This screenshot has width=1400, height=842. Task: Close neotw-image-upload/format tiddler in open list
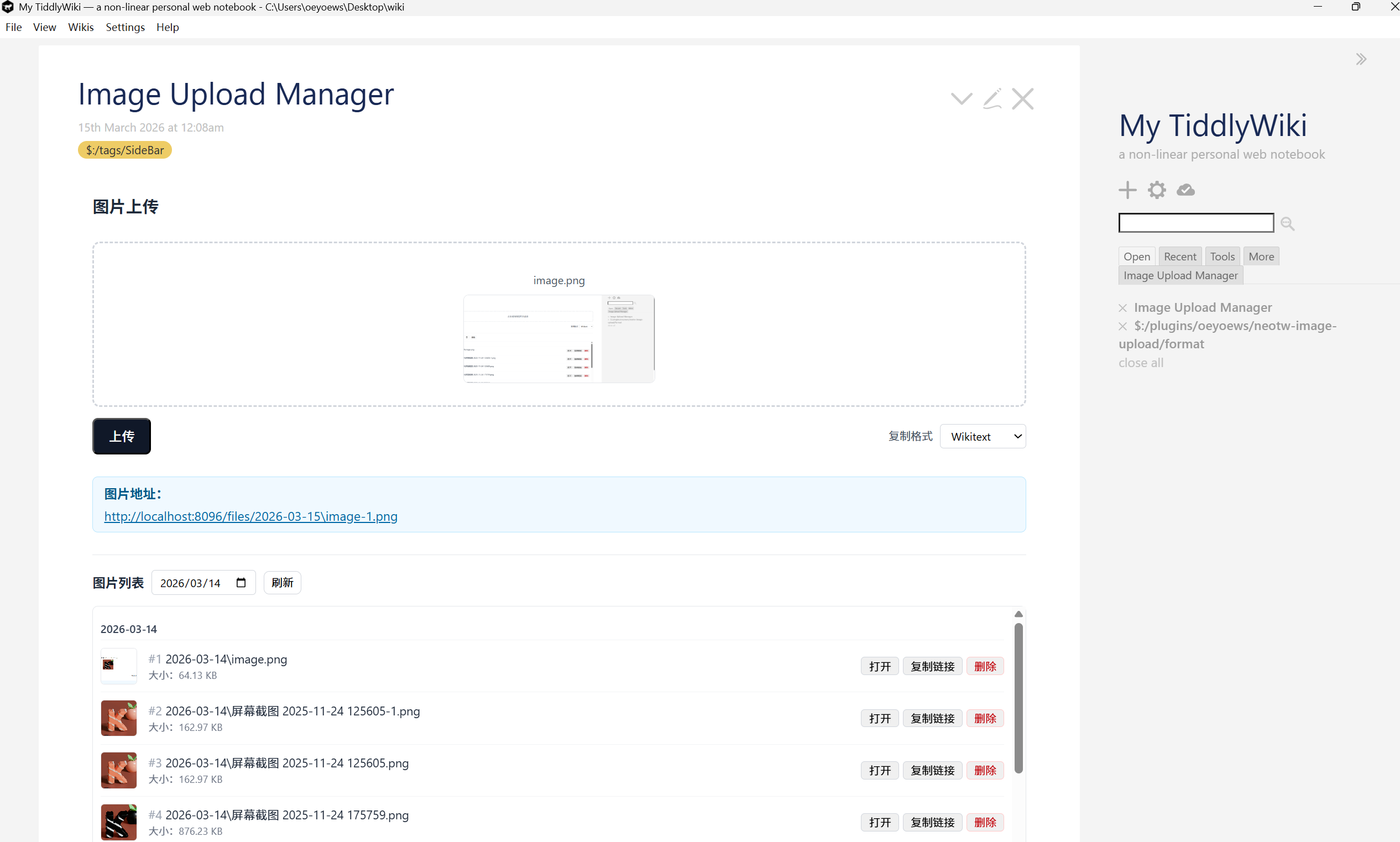[1122, 326]
